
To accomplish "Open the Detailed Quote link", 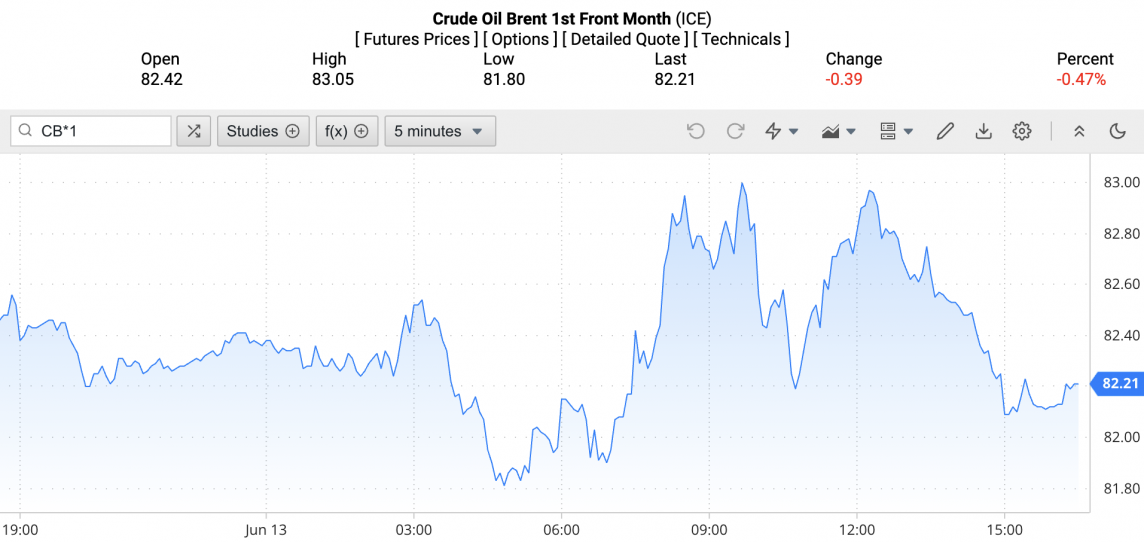I will pos(625,39).
